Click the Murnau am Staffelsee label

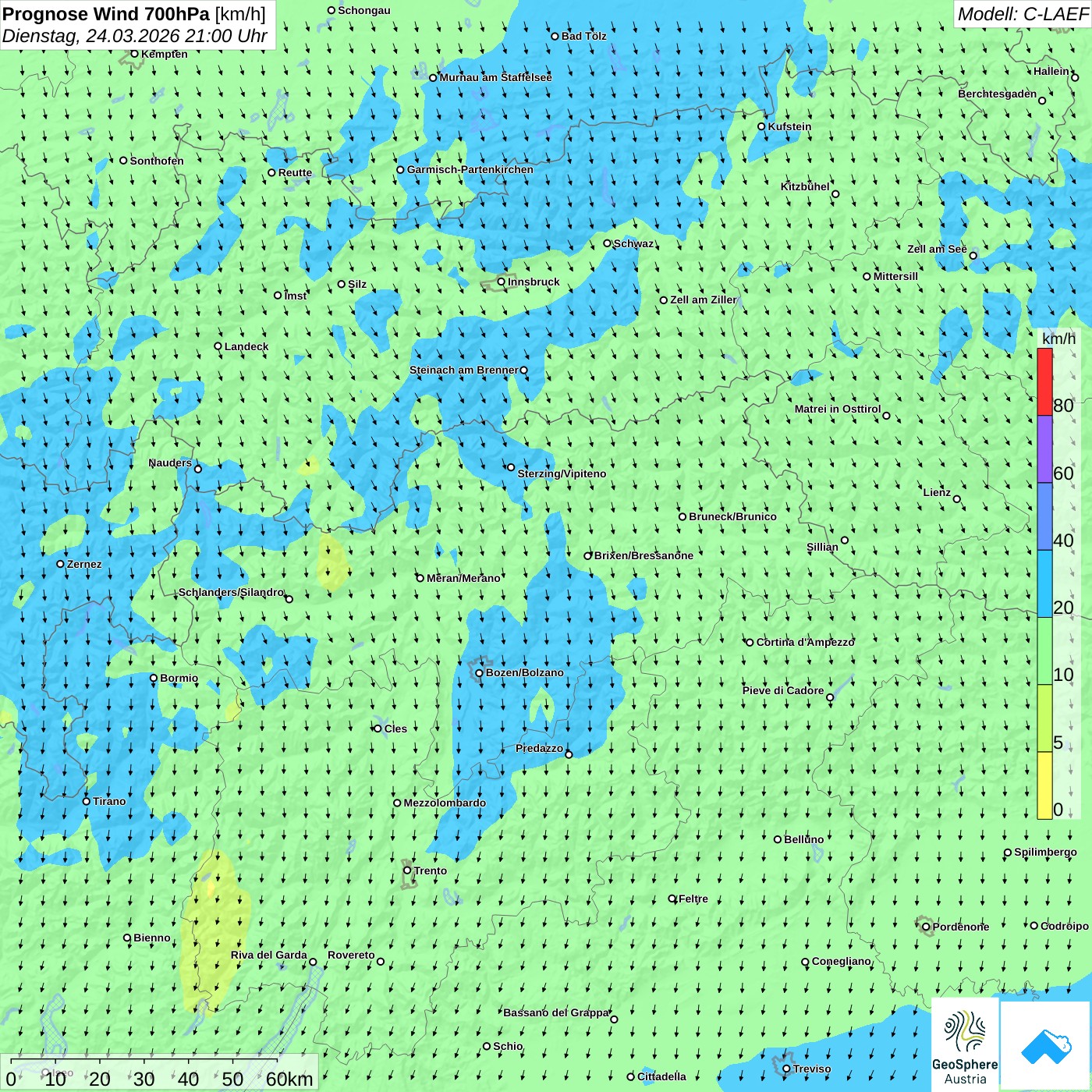tap(496, 77)
